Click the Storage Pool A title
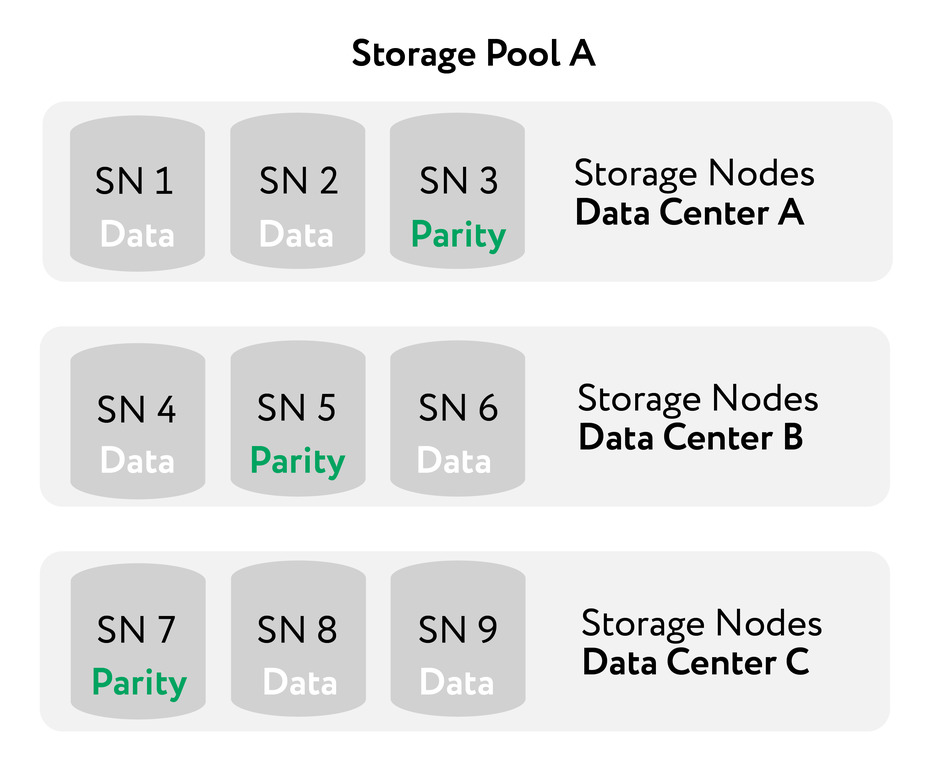Screen dimensions: 927x768 click(x=473, y=54)
